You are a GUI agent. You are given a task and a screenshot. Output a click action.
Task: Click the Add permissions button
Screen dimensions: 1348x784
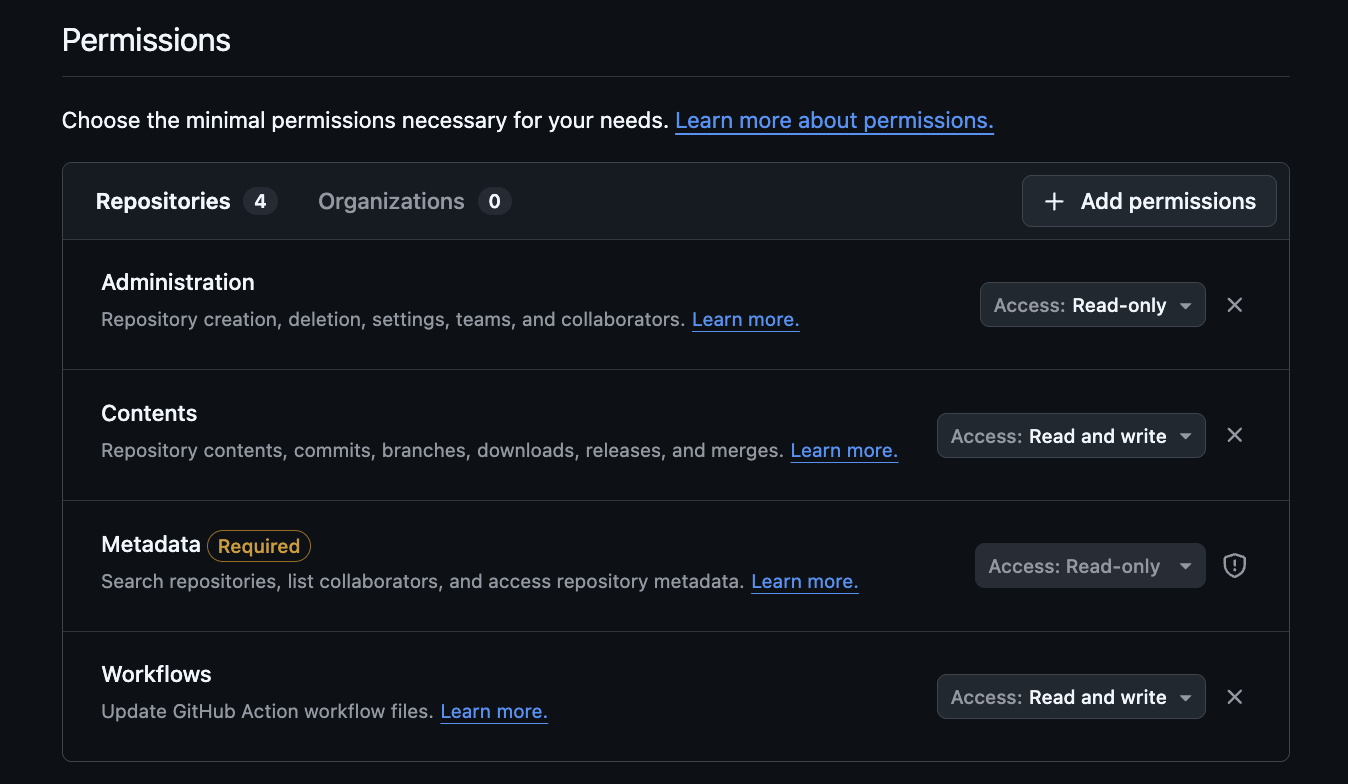coord(1148,201)
